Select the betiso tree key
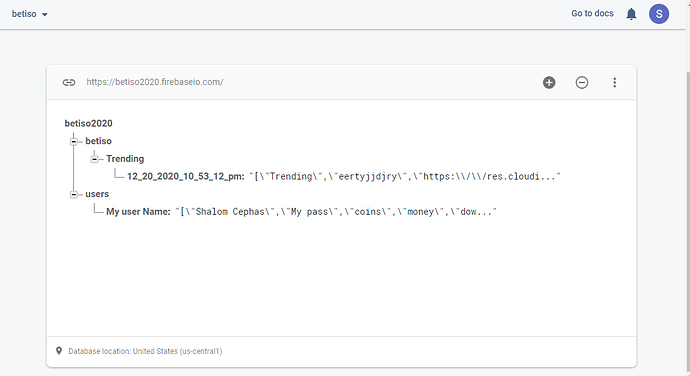This screenshot has width=690, height=376. coord(99,141)
